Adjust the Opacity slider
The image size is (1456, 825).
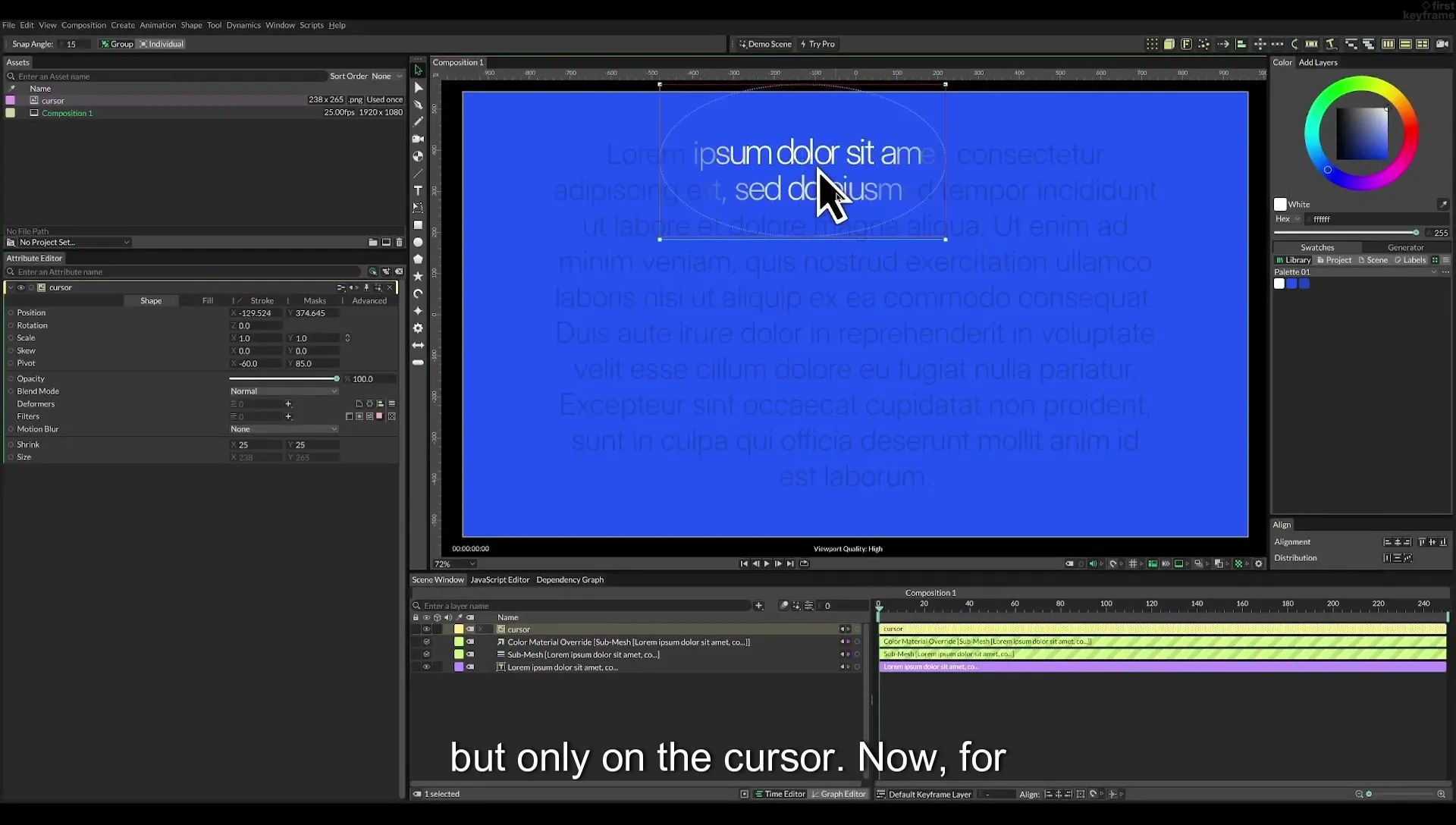click(x=284, y=379)
